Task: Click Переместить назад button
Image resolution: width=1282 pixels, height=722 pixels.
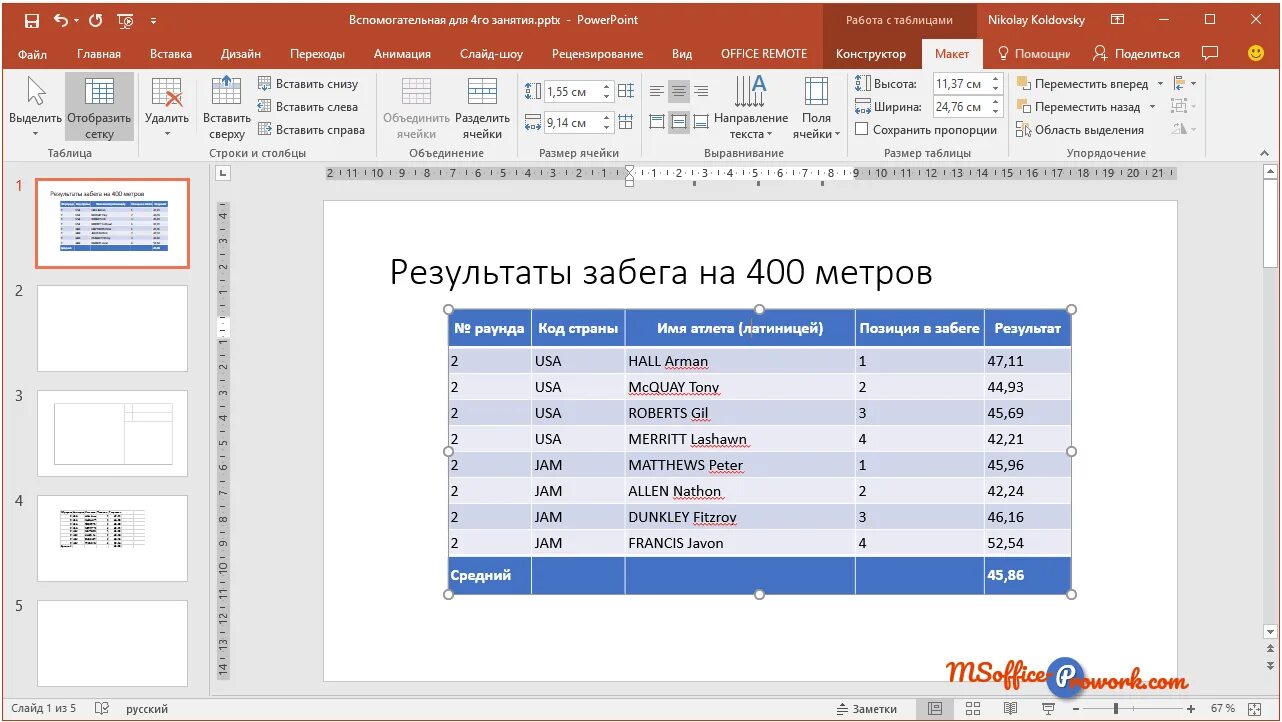Action: [1079, 106]
